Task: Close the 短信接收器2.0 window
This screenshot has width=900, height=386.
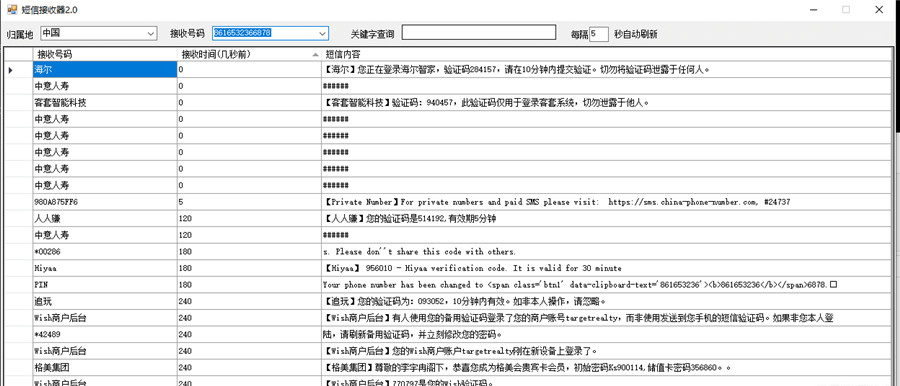Action: tap(879, 9)
